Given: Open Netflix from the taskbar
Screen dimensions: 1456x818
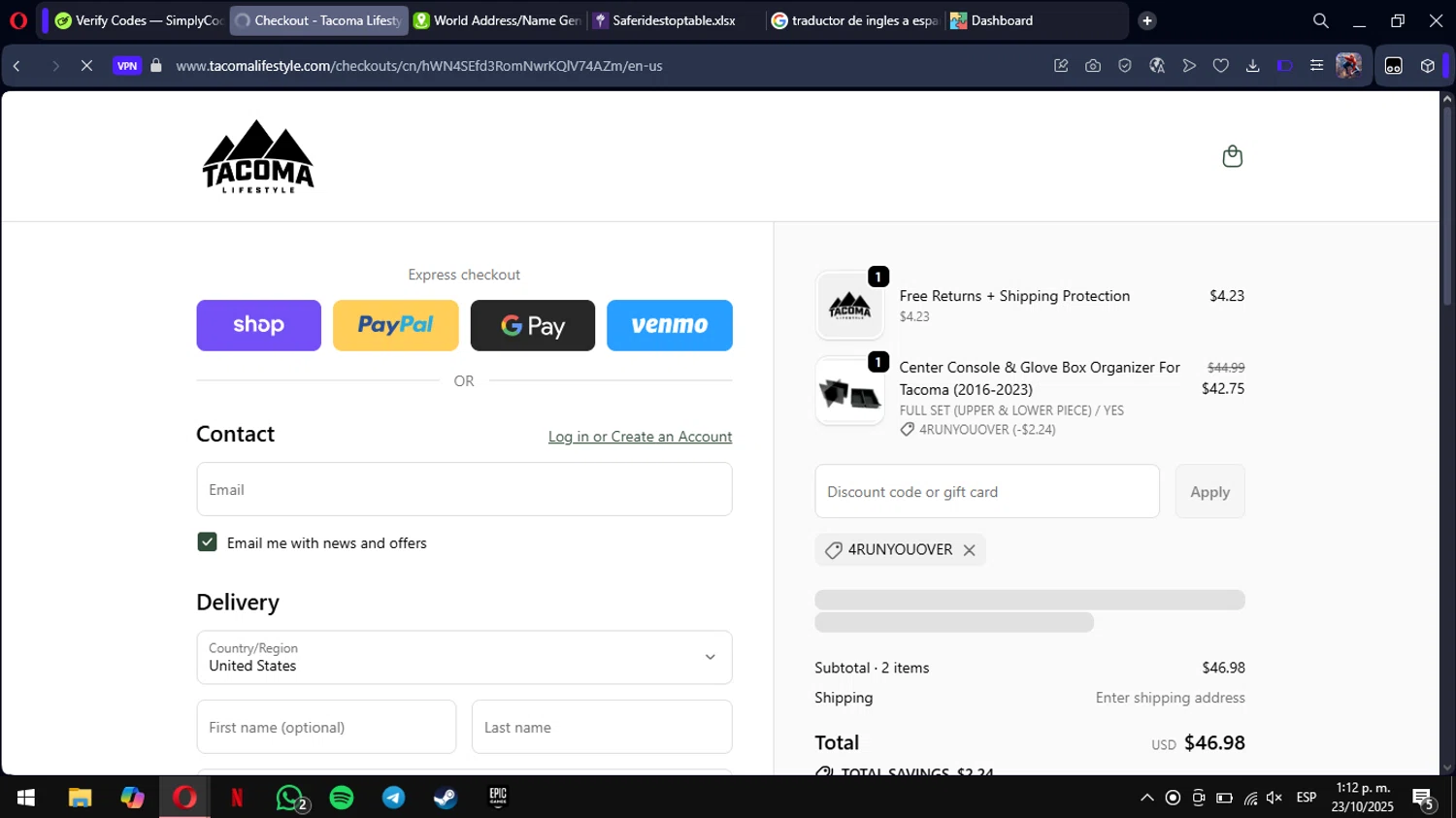Looking at the screenshot, I should coord(237,798).
